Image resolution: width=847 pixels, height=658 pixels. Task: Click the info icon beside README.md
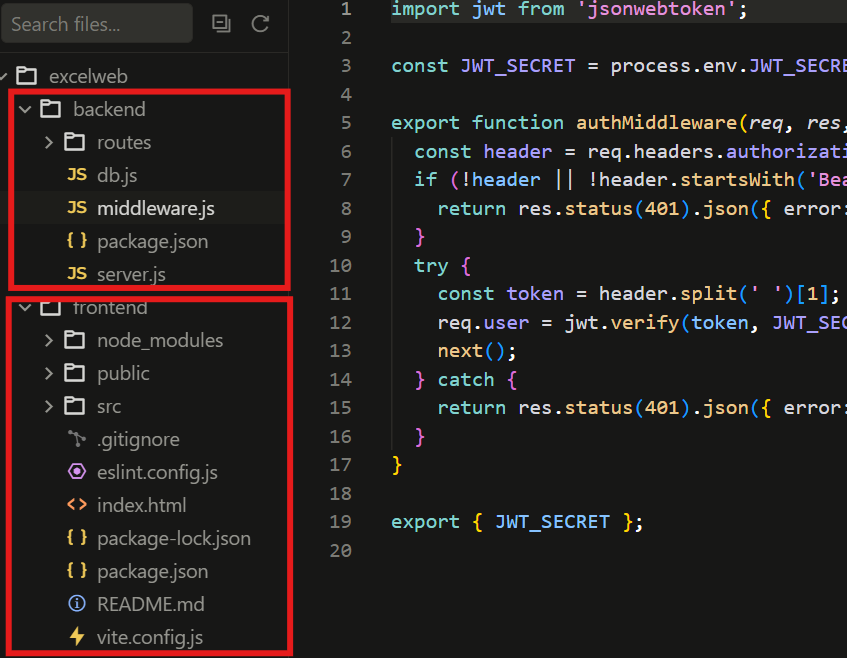click(77, 603)
